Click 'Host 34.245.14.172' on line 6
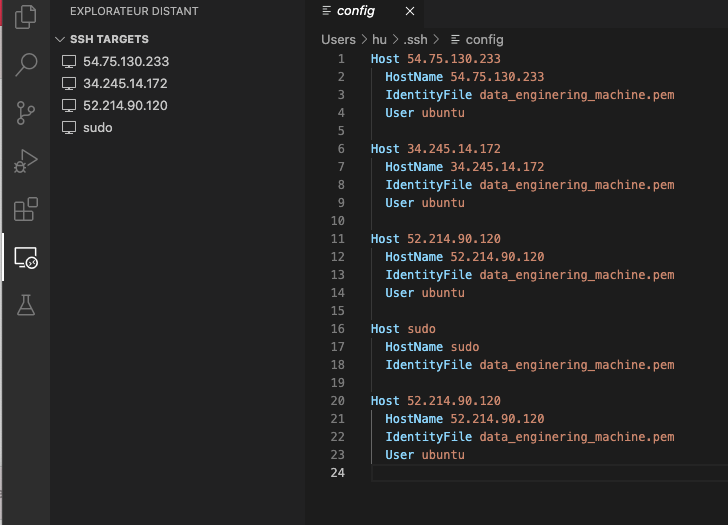 (x=436, y=149)
